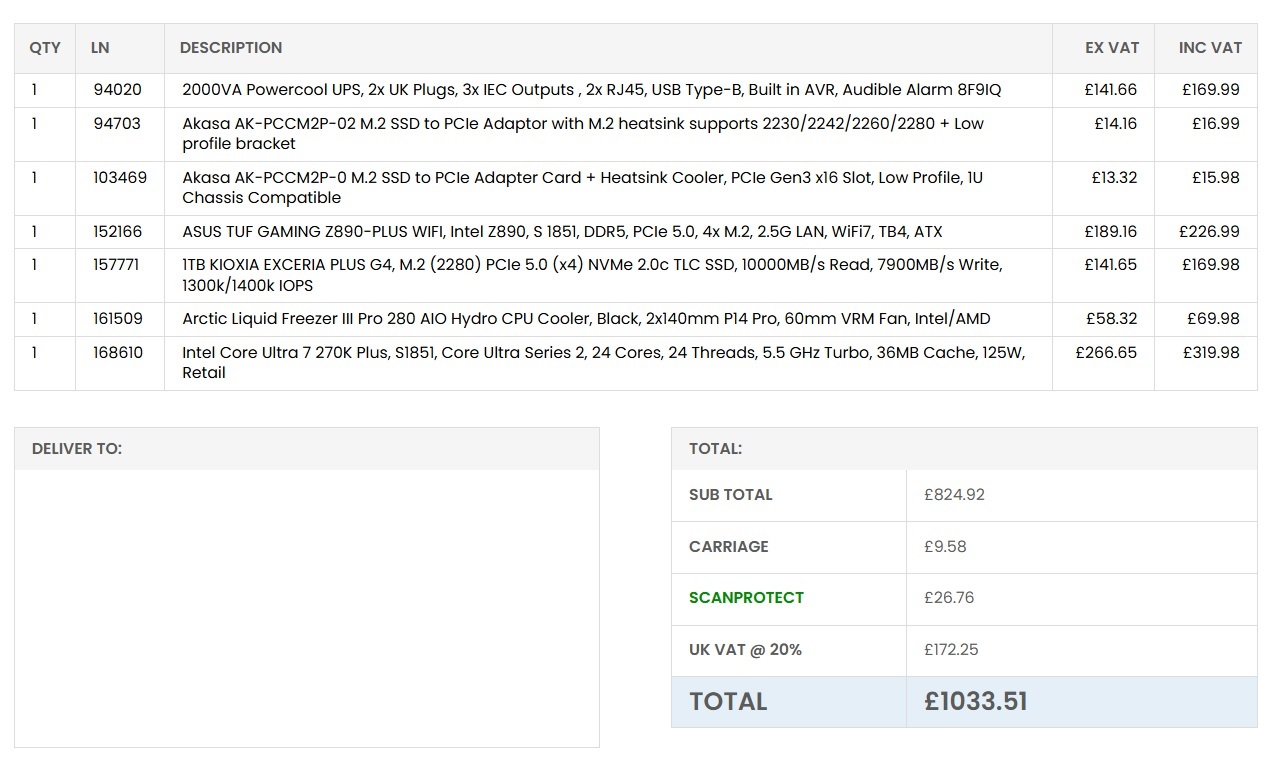Click the £141.66 ex VAT price
Image resolution: width=1283 pixels, height=757 pixels.
point(1110,90)
